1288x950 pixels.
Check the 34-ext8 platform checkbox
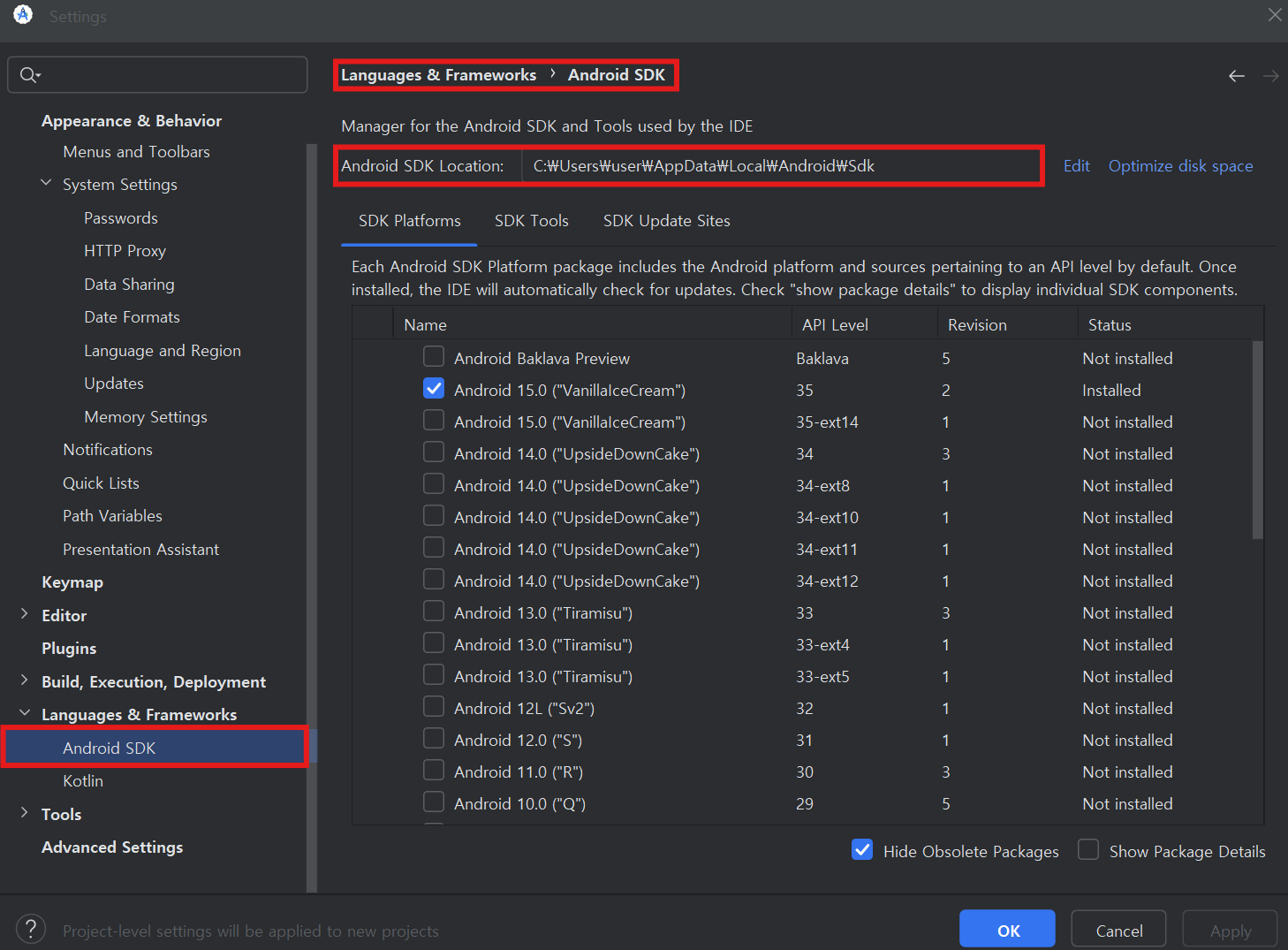(434, 483)
